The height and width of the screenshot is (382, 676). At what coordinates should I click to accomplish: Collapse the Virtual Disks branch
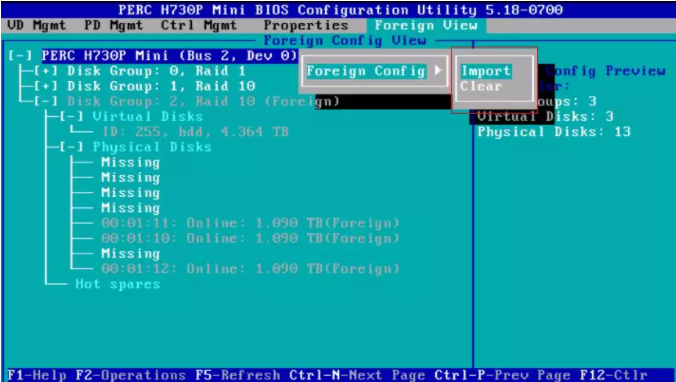[71, 116]
